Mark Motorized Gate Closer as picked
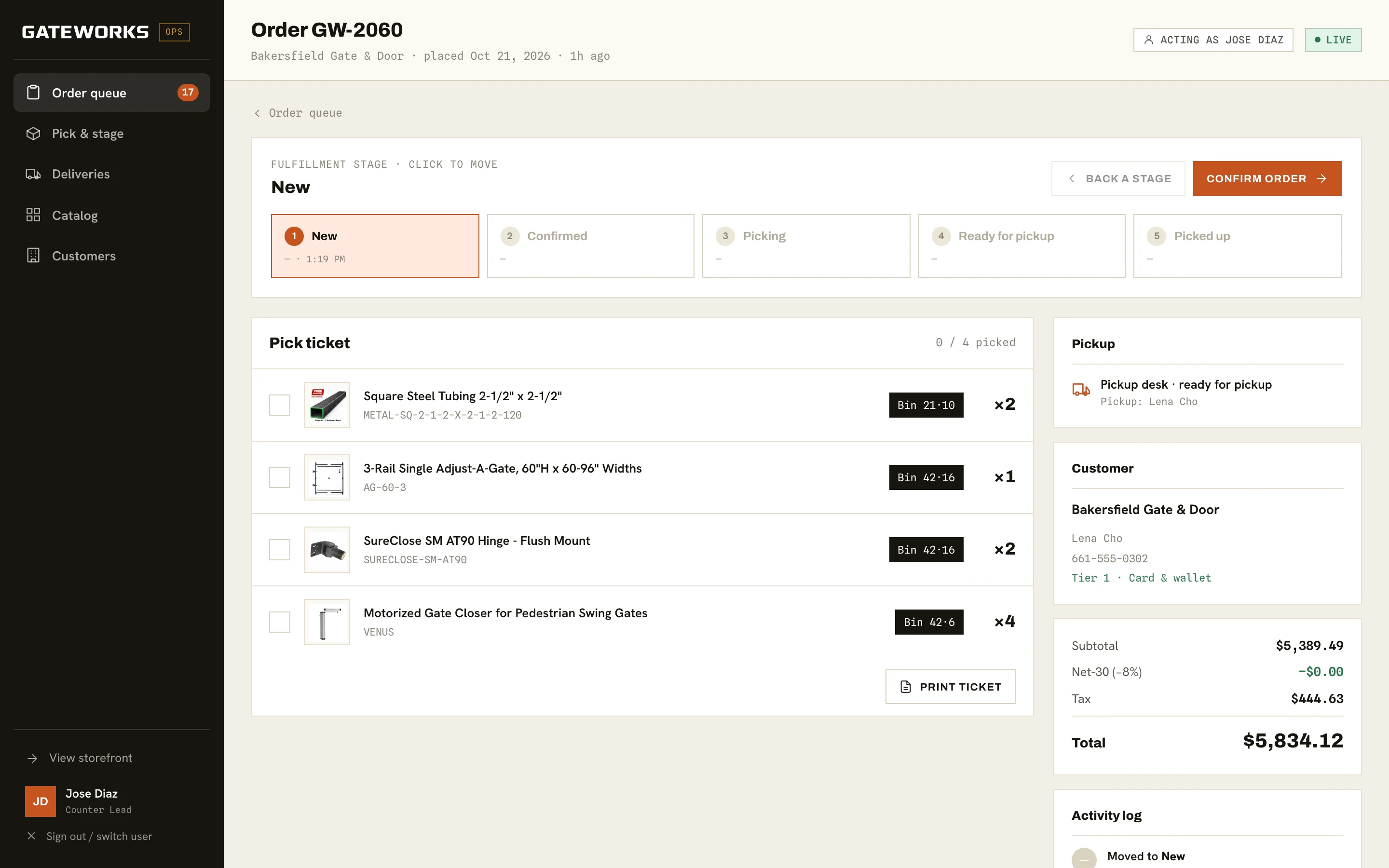 tap(280, 622)
